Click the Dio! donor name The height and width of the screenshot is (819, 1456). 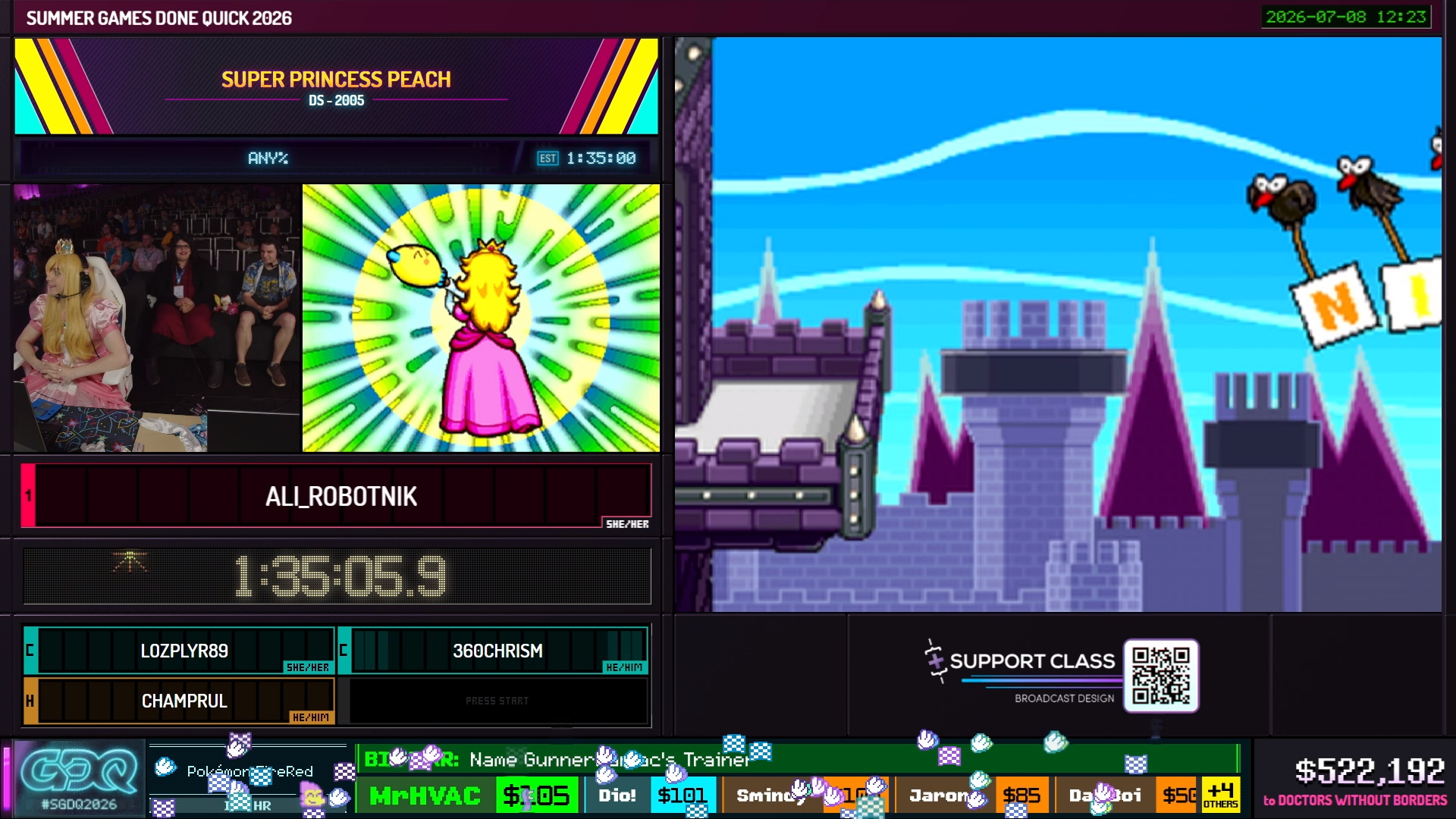[617, 795]
